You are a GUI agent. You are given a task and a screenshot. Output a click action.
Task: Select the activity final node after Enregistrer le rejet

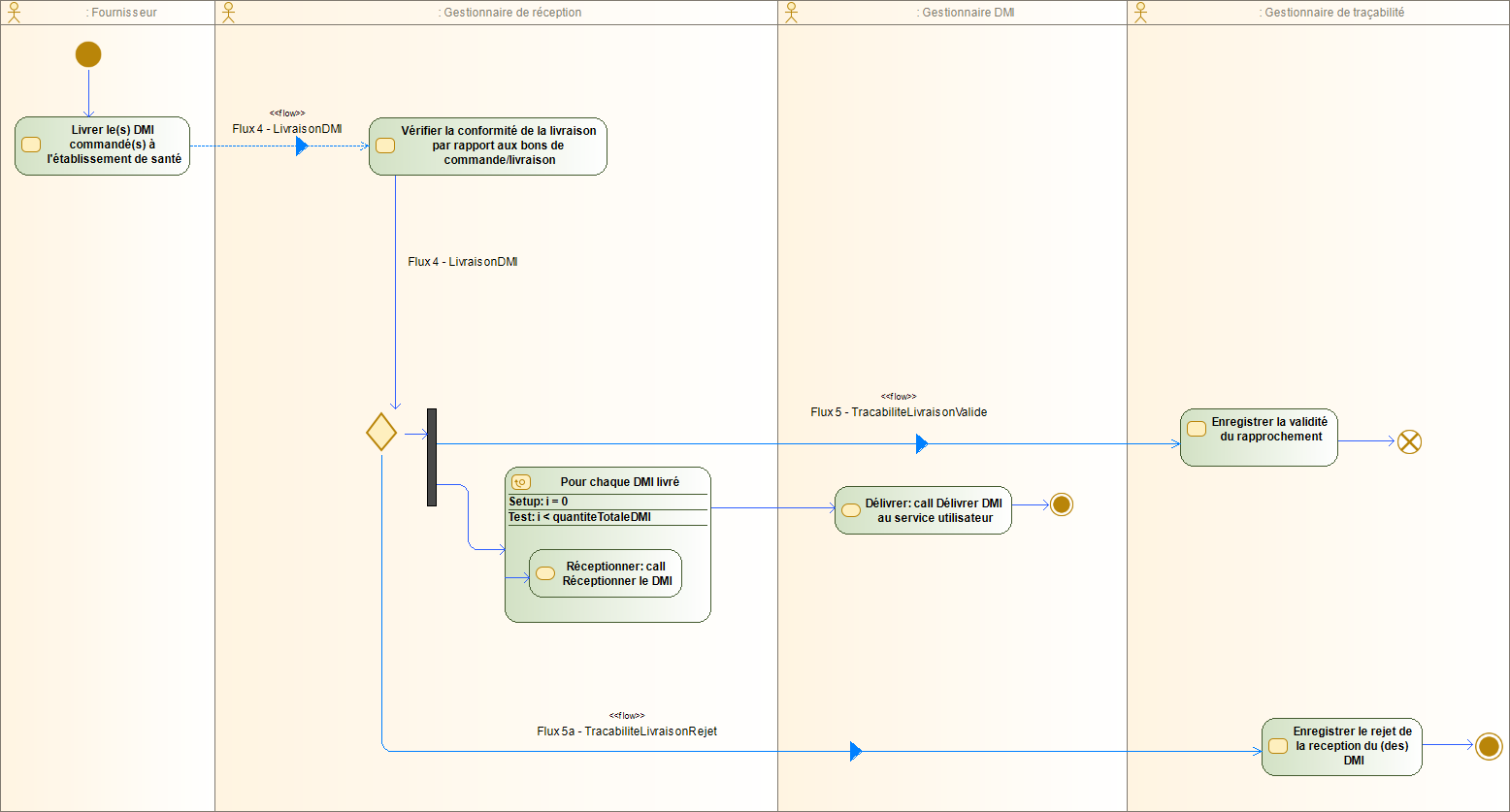(1489, 746)
